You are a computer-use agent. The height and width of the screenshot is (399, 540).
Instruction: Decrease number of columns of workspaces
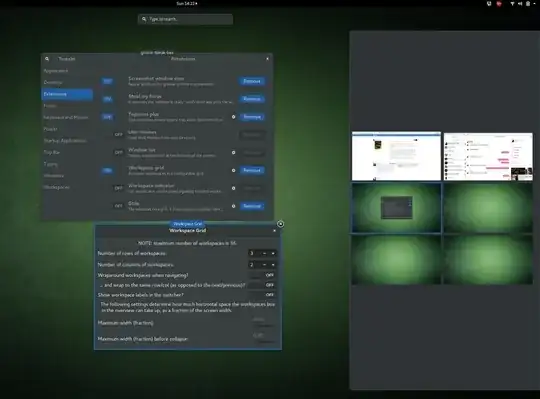click(264, 265)
